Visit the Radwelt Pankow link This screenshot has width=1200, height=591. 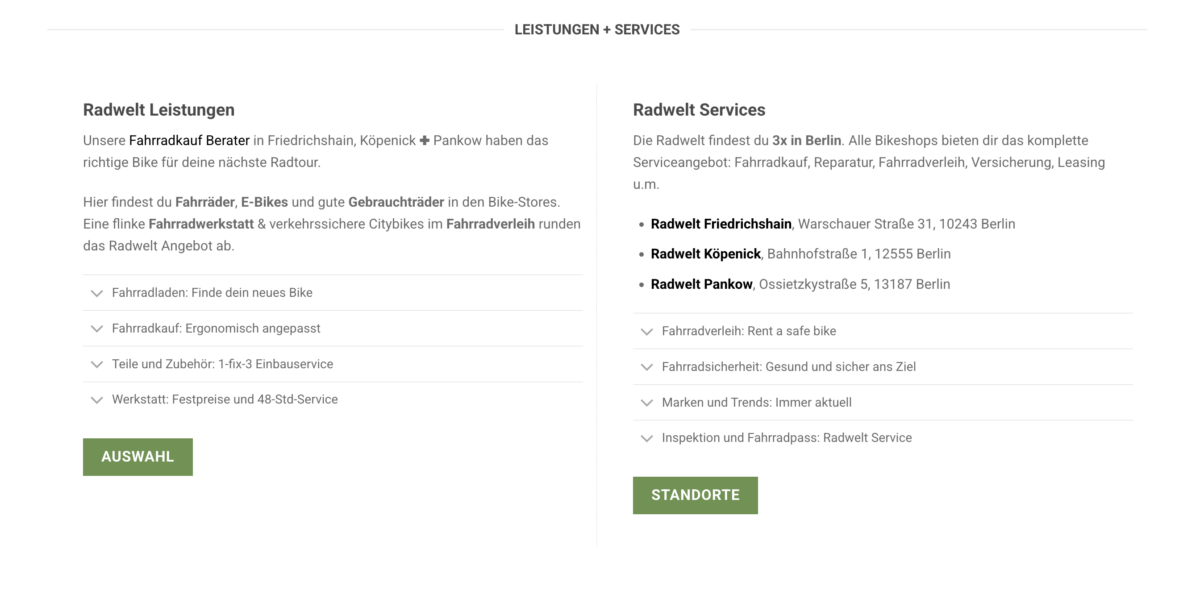click(702, 284)
